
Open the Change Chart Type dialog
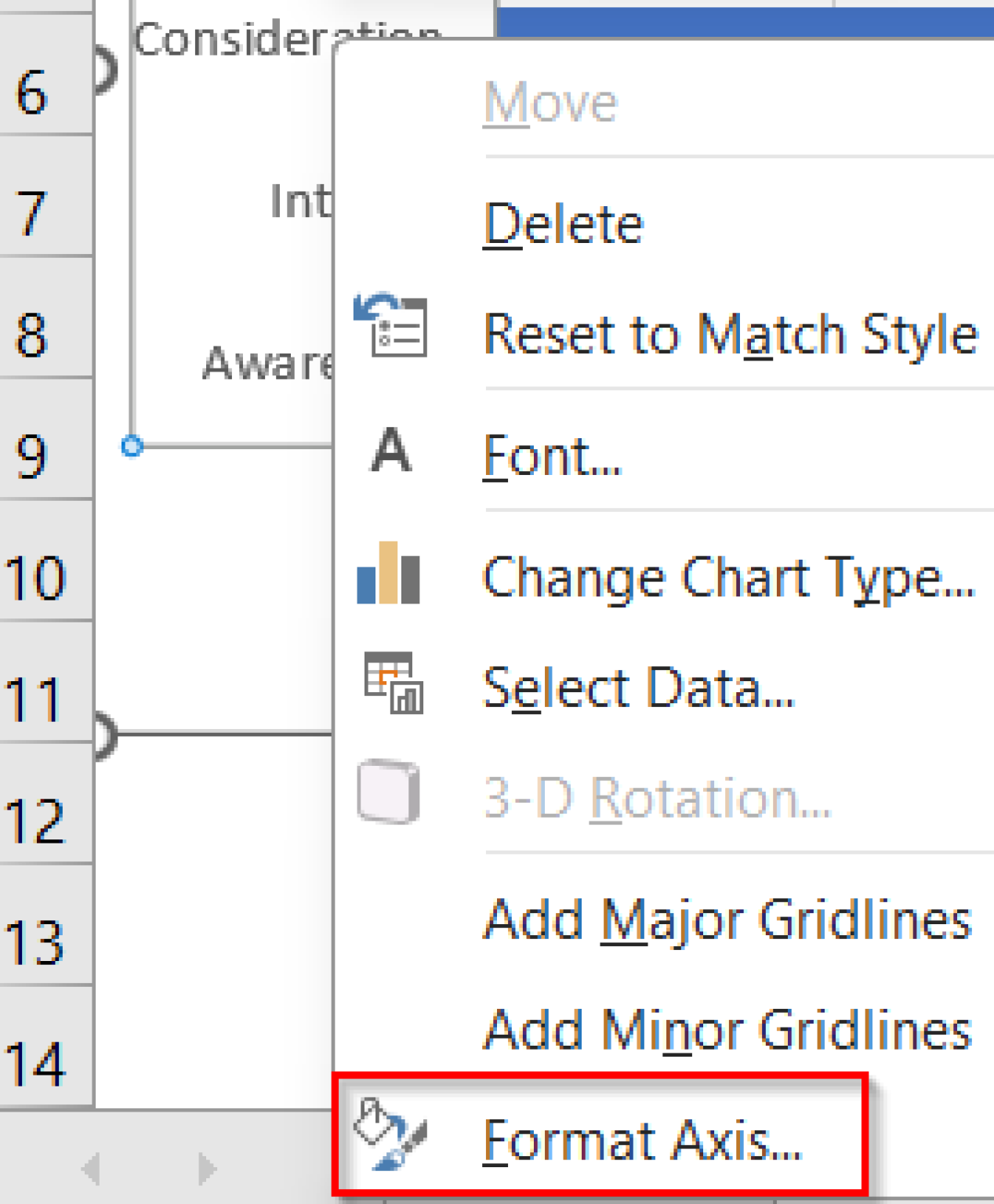point(727,578)
